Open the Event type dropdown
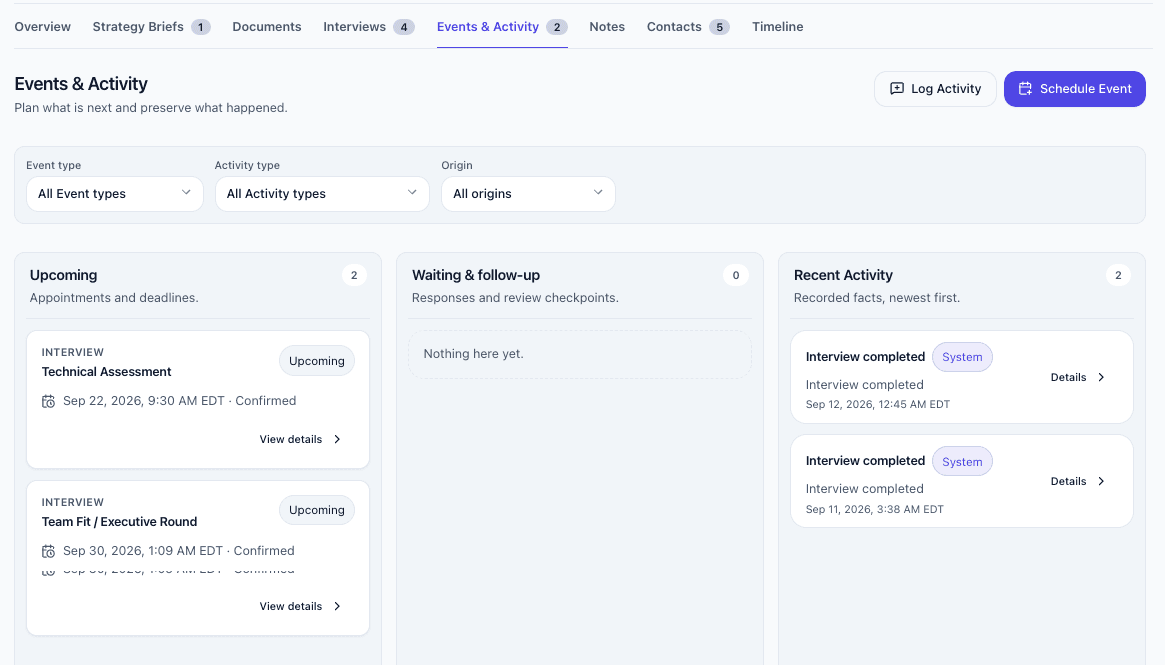 114,194
